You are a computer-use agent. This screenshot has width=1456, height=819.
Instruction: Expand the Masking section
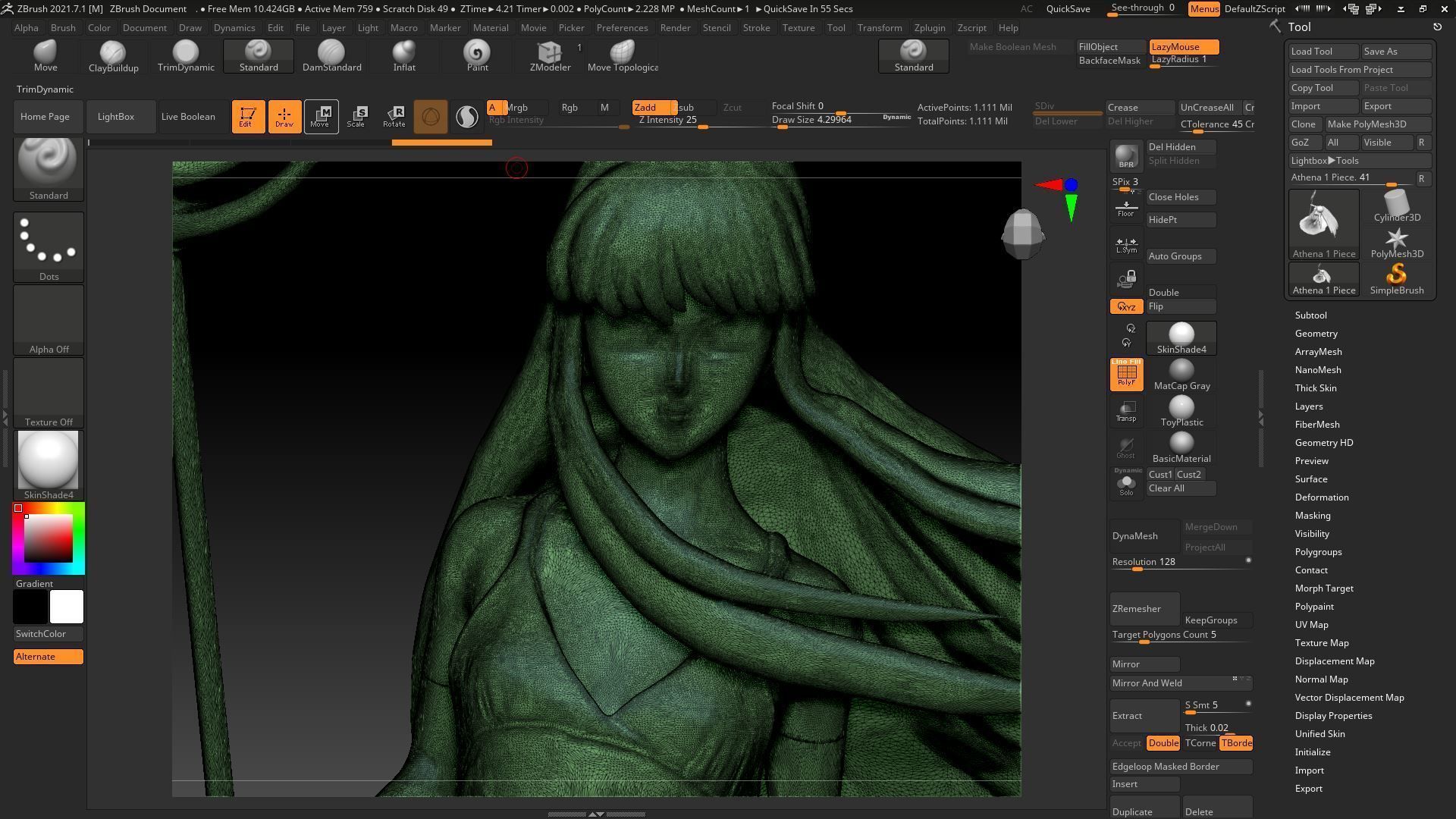(x=1313, y=516)
